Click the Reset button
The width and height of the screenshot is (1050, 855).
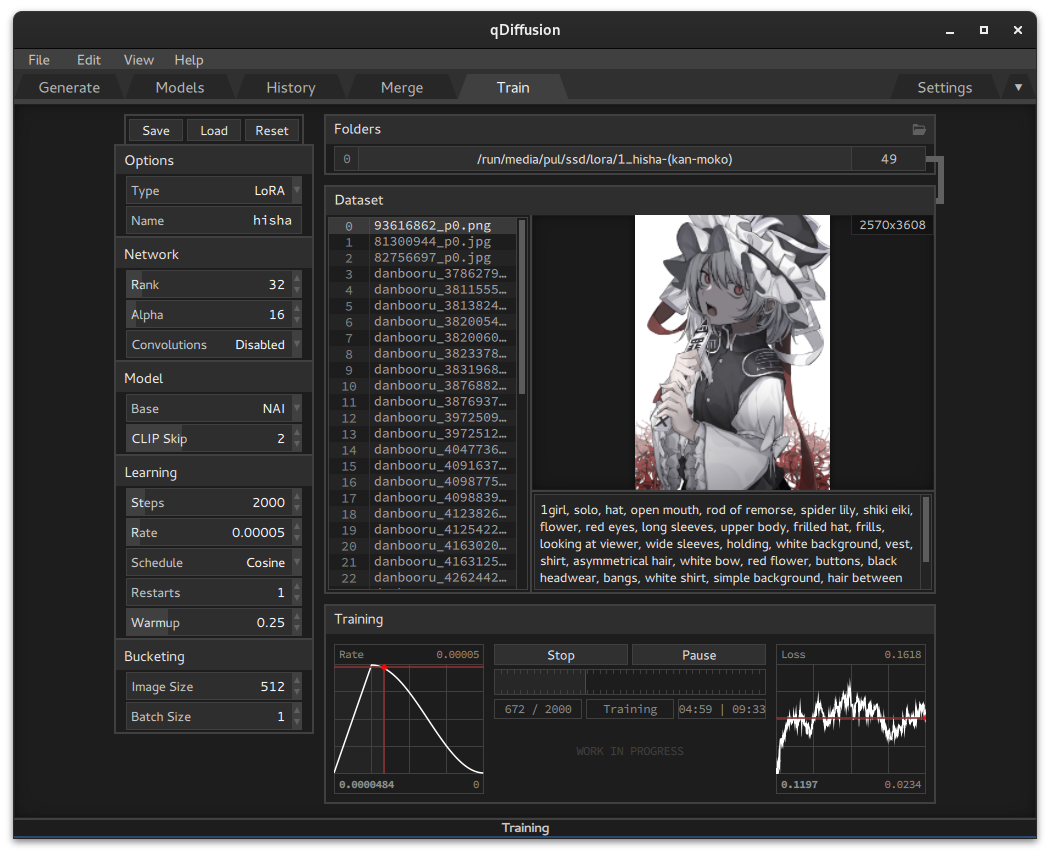272,131
